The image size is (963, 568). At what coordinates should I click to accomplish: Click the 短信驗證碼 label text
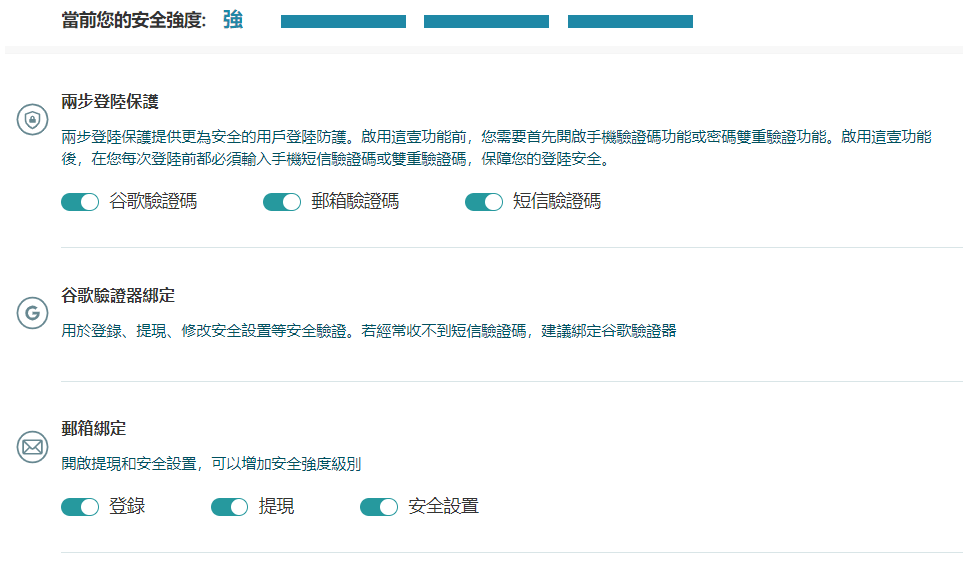[x=557, y=201]
